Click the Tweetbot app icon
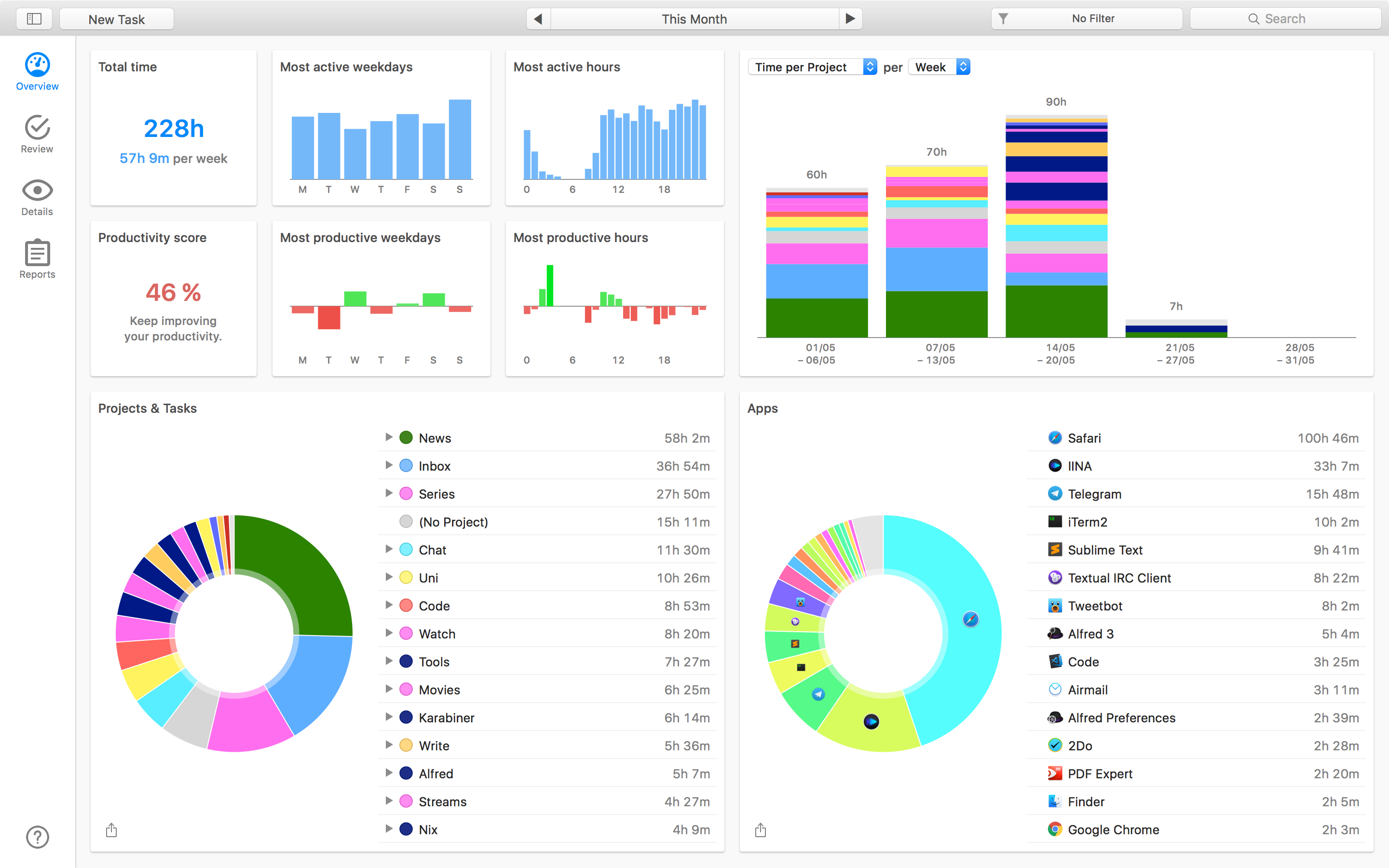Image resolution: width=1389 pixels, height=868 pixels. pos(1055,606)
